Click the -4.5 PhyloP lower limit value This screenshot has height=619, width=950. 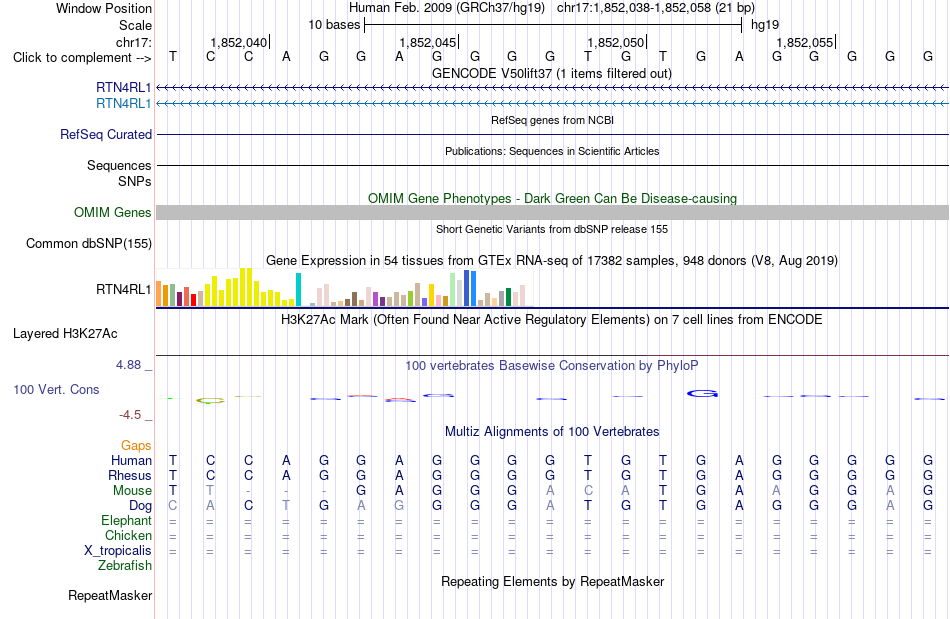coord(130,415)
